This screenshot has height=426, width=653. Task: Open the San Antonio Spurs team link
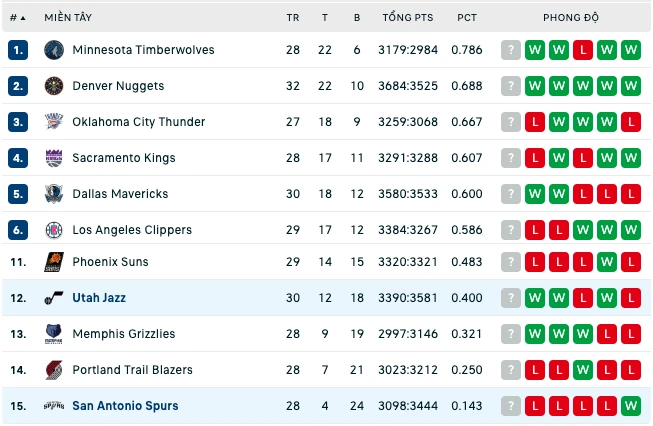click(125, 406)
